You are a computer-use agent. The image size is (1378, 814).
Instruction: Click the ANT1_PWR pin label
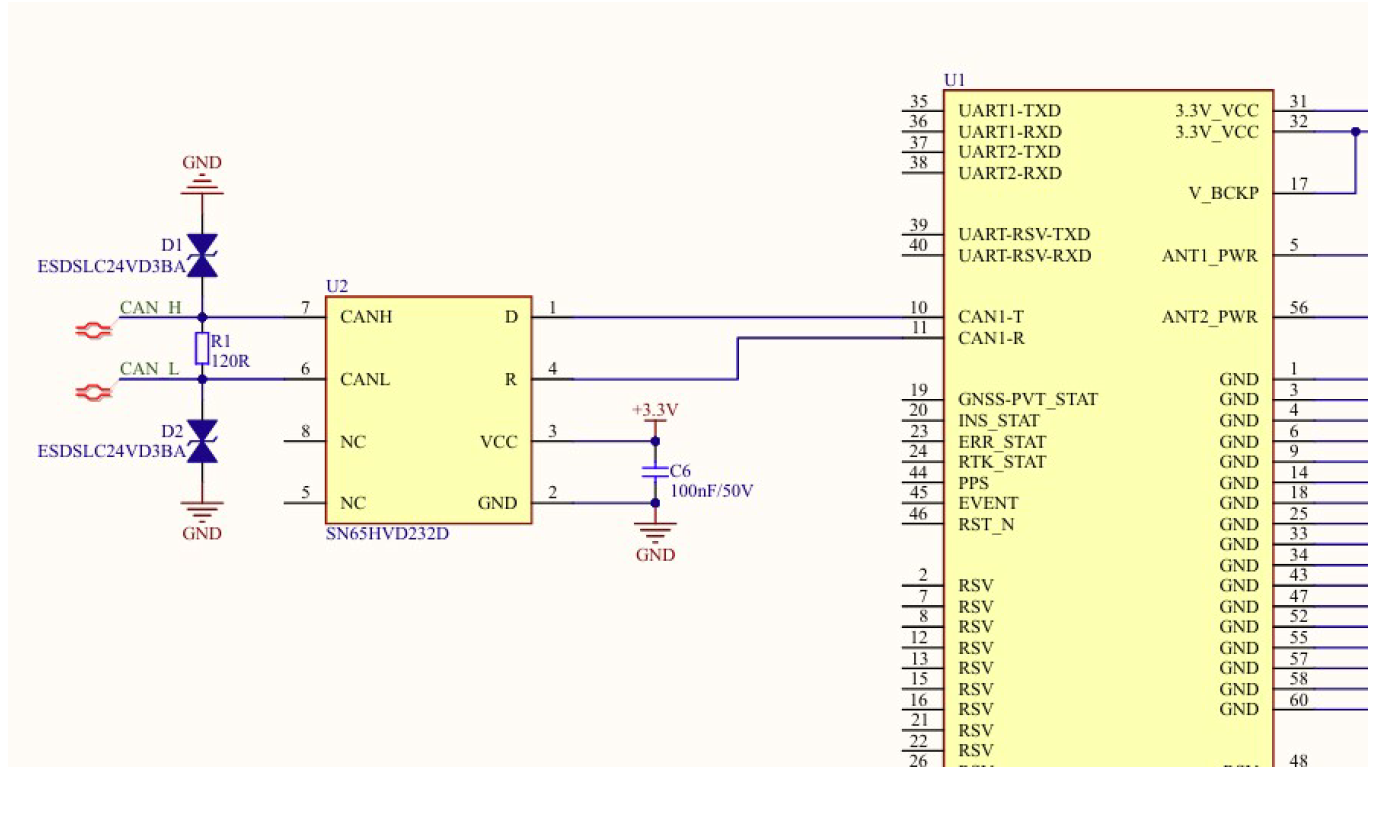tap(1210, 255)
